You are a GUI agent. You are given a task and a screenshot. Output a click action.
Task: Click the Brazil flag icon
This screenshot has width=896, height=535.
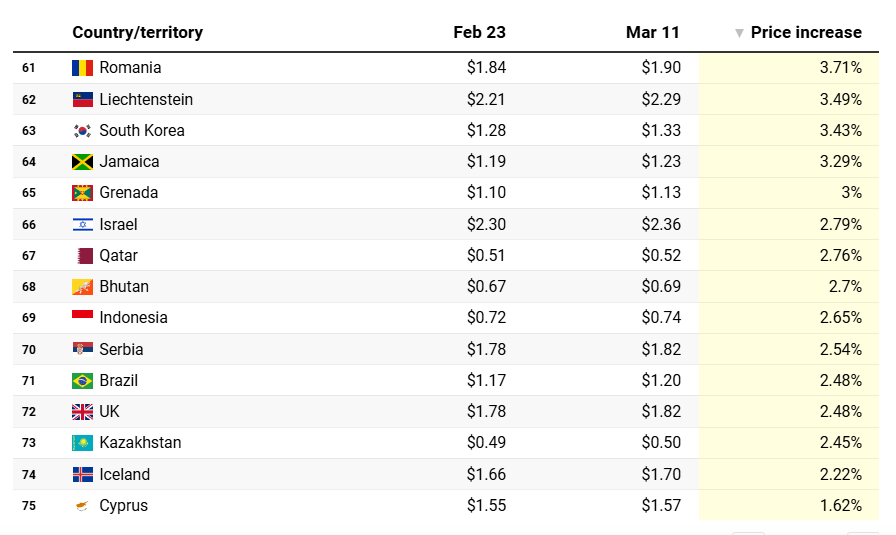point(82,381)
